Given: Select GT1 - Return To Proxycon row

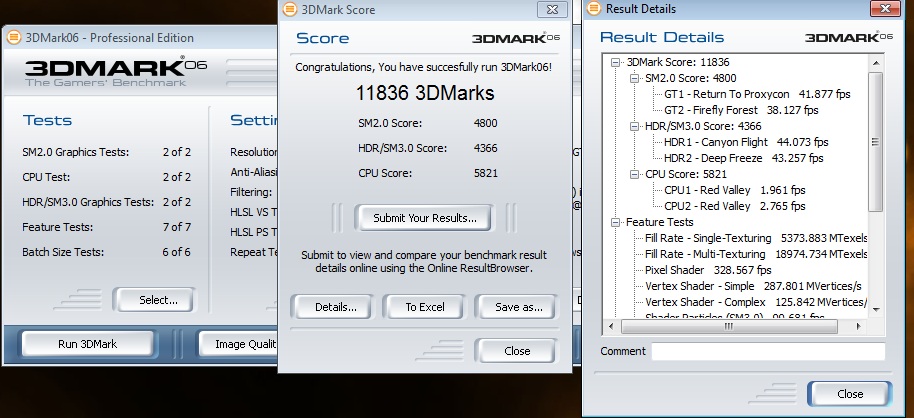Looking at the screenshot, I should coord(757,94).
